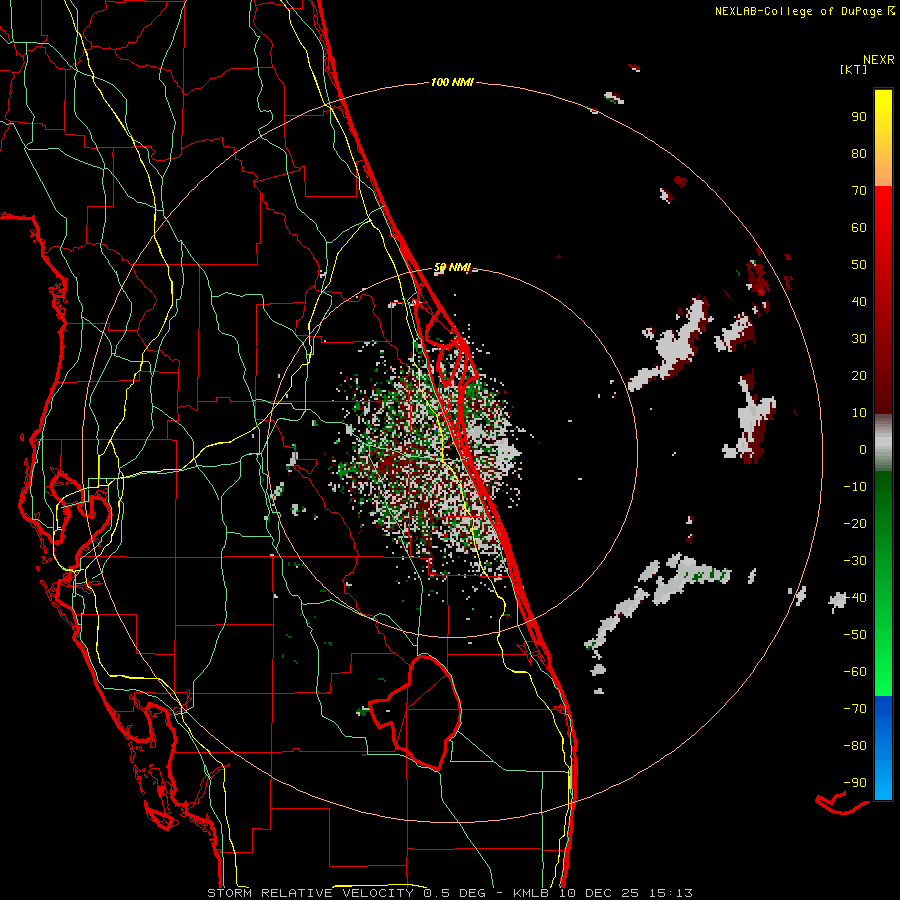Select the -60 value on velocity scale
This screenshot has width=900, height=900.
coord(855,672)
